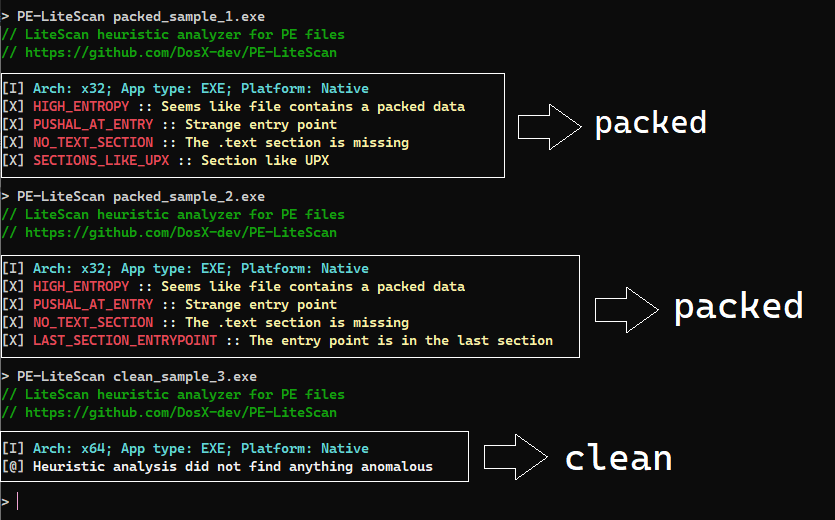Click the [I] marker on the x64 Arch line

13,449
